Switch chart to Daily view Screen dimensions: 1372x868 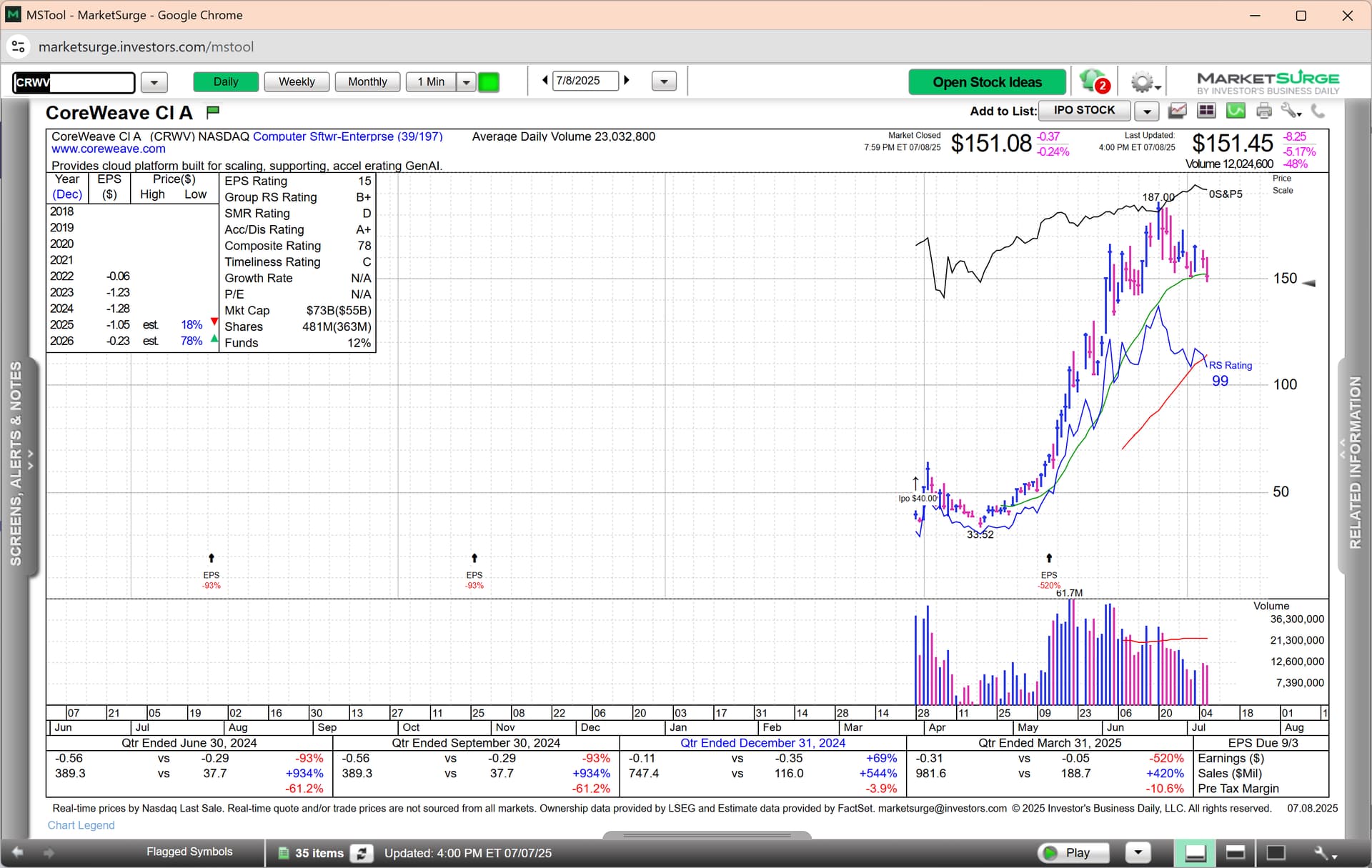tap(226, 82)
